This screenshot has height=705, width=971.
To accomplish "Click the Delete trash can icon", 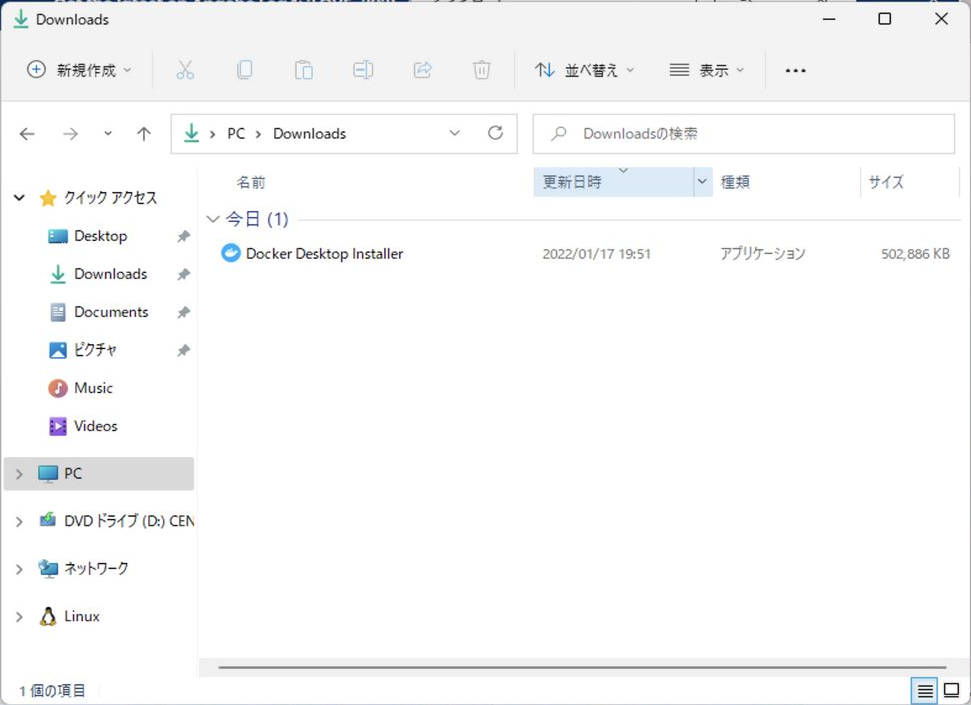I will pyautogui.click(x=481, y=70).
